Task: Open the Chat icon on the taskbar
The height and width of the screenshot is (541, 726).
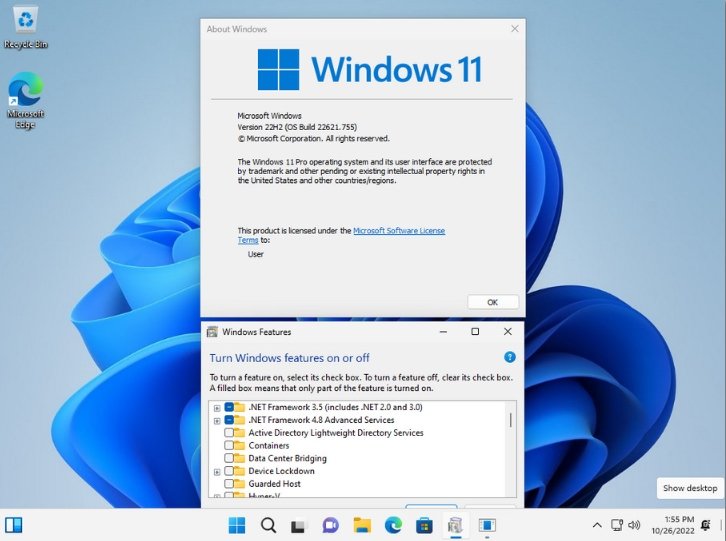Action: point(330,525)
